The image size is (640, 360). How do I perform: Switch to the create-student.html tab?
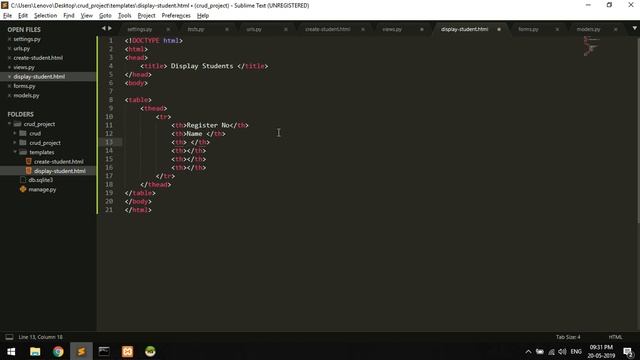click(x=327, y=29)
